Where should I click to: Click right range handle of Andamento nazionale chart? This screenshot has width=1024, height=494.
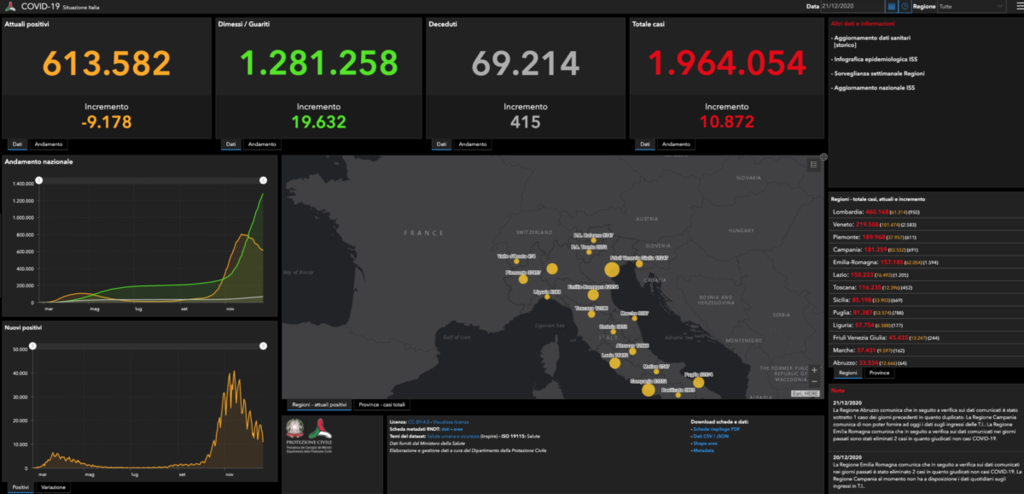(x=263, y=180)
